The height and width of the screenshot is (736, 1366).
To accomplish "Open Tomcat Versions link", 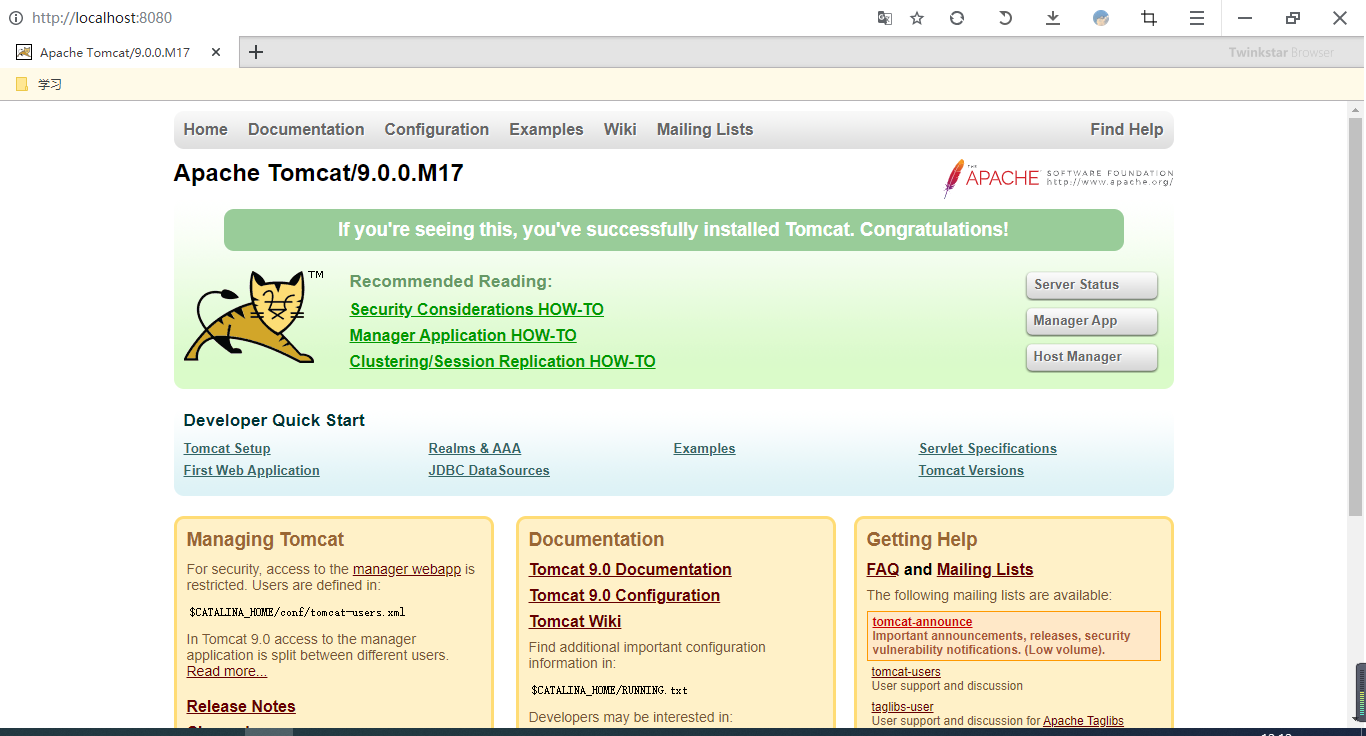I will [971, 470].
